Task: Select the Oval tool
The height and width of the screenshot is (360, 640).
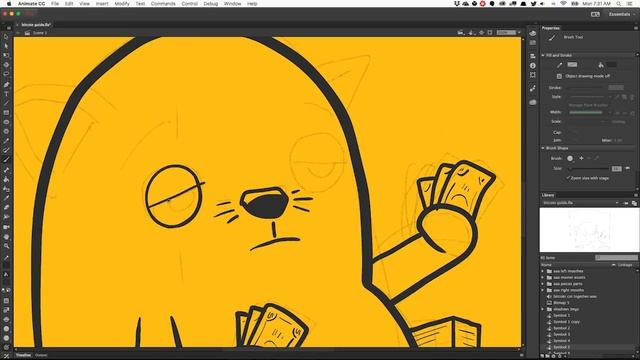Action: [x=6, y=122]
